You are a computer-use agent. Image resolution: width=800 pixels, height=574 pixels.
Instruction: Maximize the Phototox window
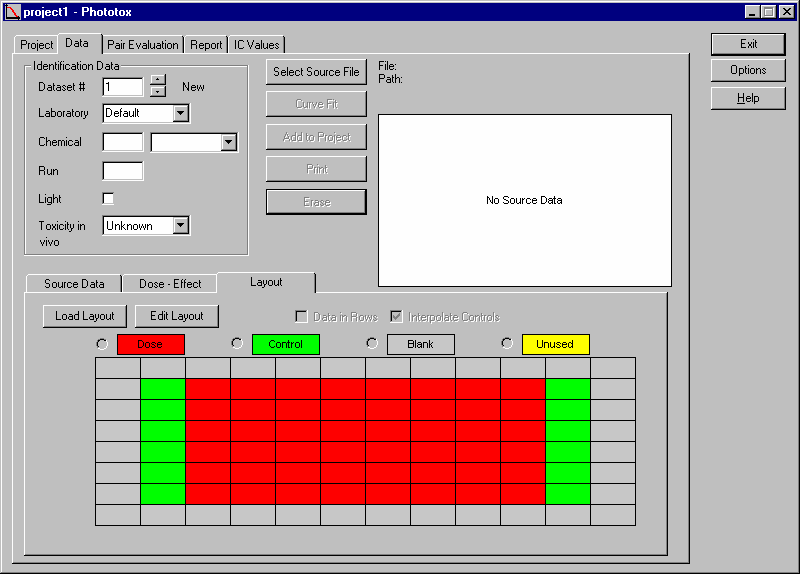768,12
